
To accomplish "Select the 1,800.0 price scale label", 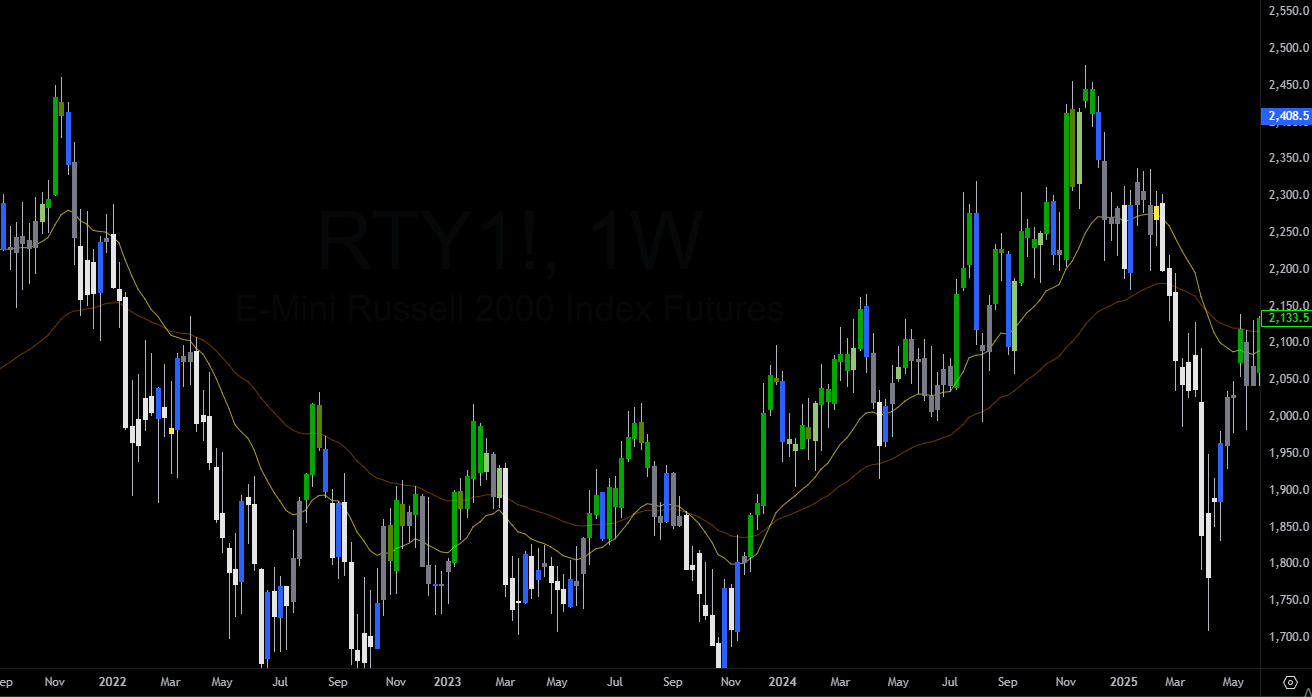I will pos(1288,563).
